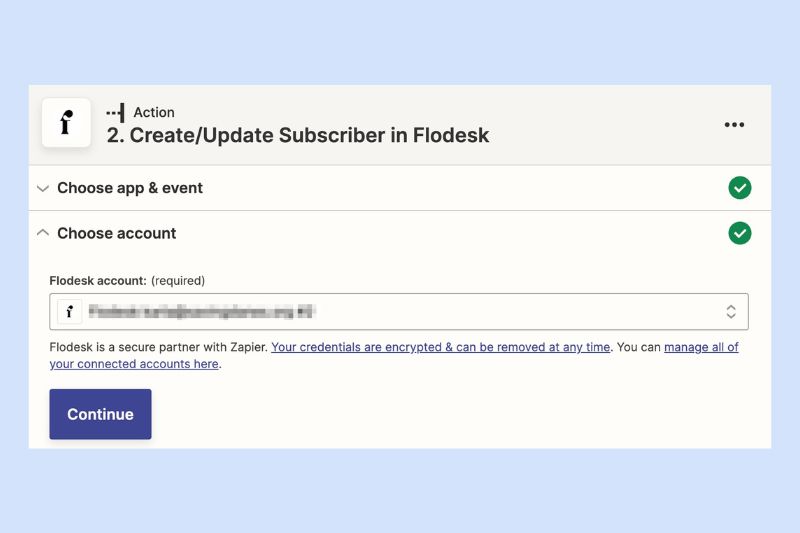Expand section using Choose app & event chevron
The width and height of the screenshot is (800, 533).
tap(43, 188)
